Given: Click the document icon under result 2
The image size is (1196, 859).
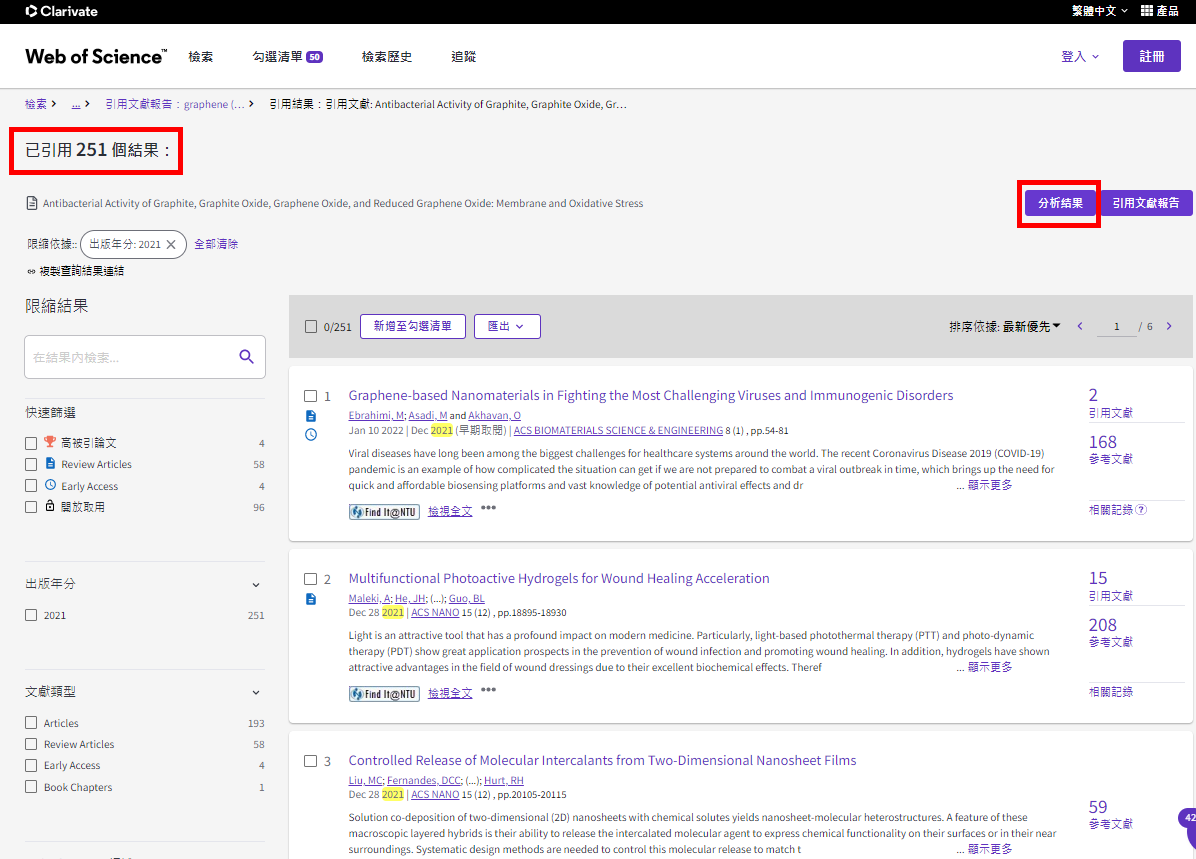Looking at the screenshot, I should pos(310,599).
